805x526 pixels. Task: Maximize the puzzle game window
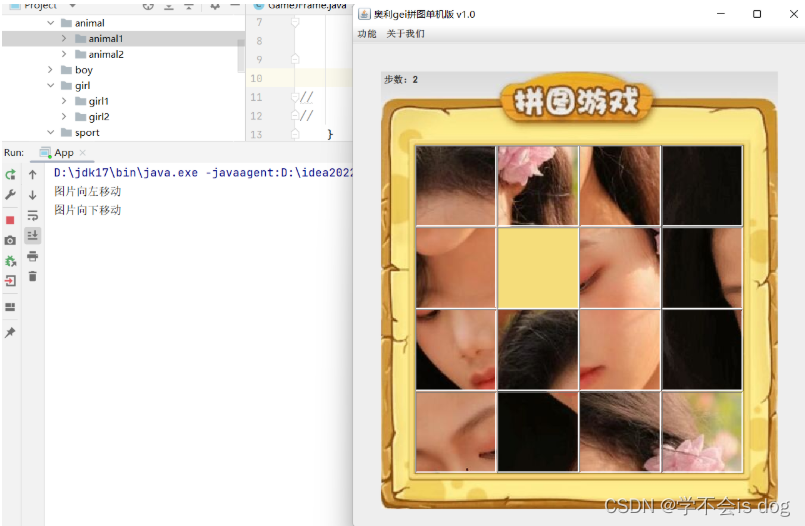[x=757, y=14]
